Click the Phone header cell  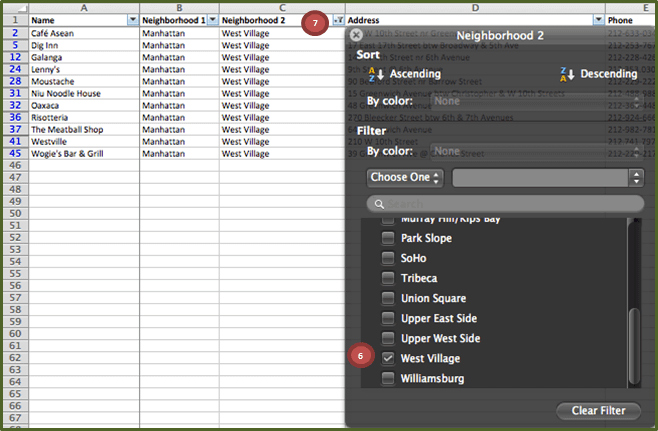click(630, 20)
